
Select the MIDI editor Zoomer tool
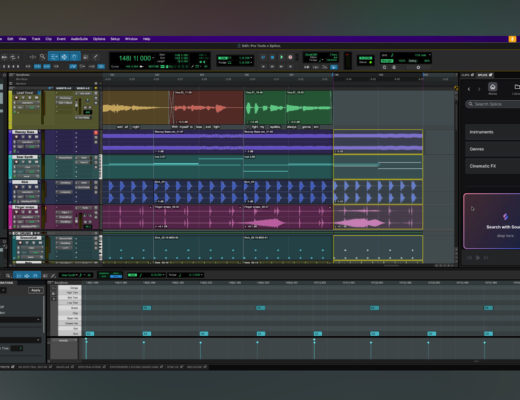[x=8, y=276]
